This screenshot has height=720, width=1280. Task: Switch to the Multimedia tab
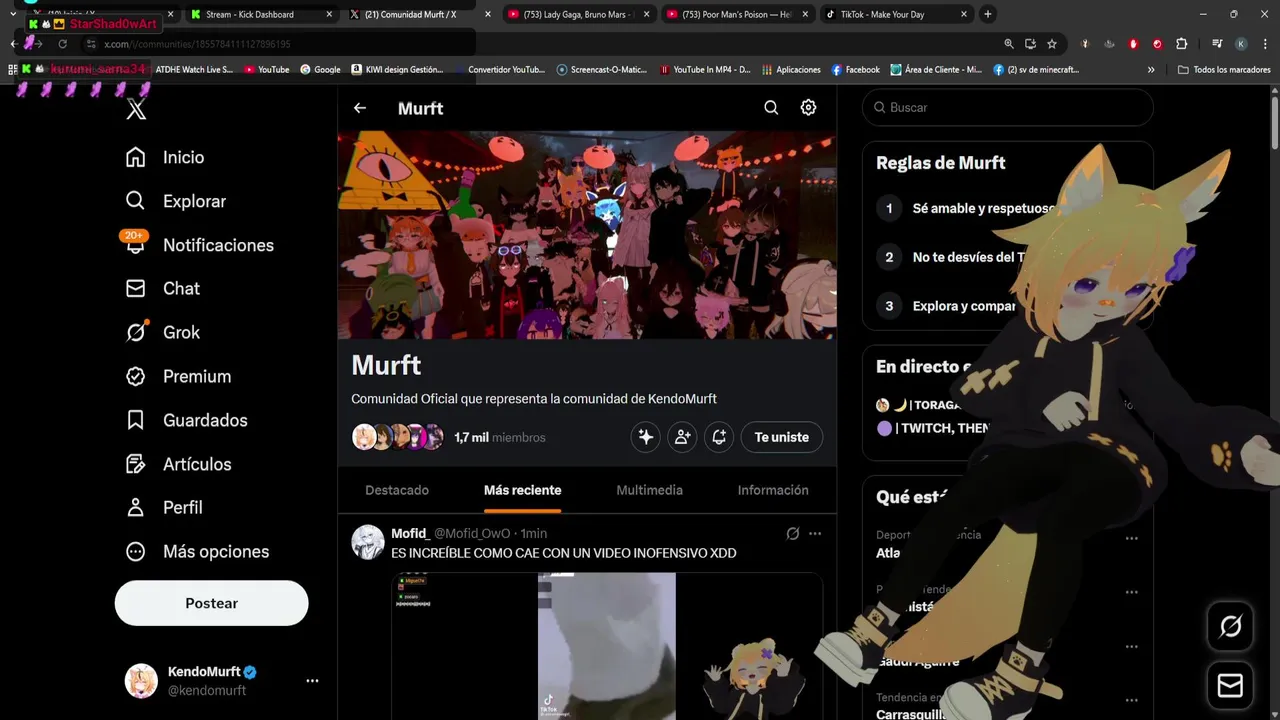tap(649, 490)
